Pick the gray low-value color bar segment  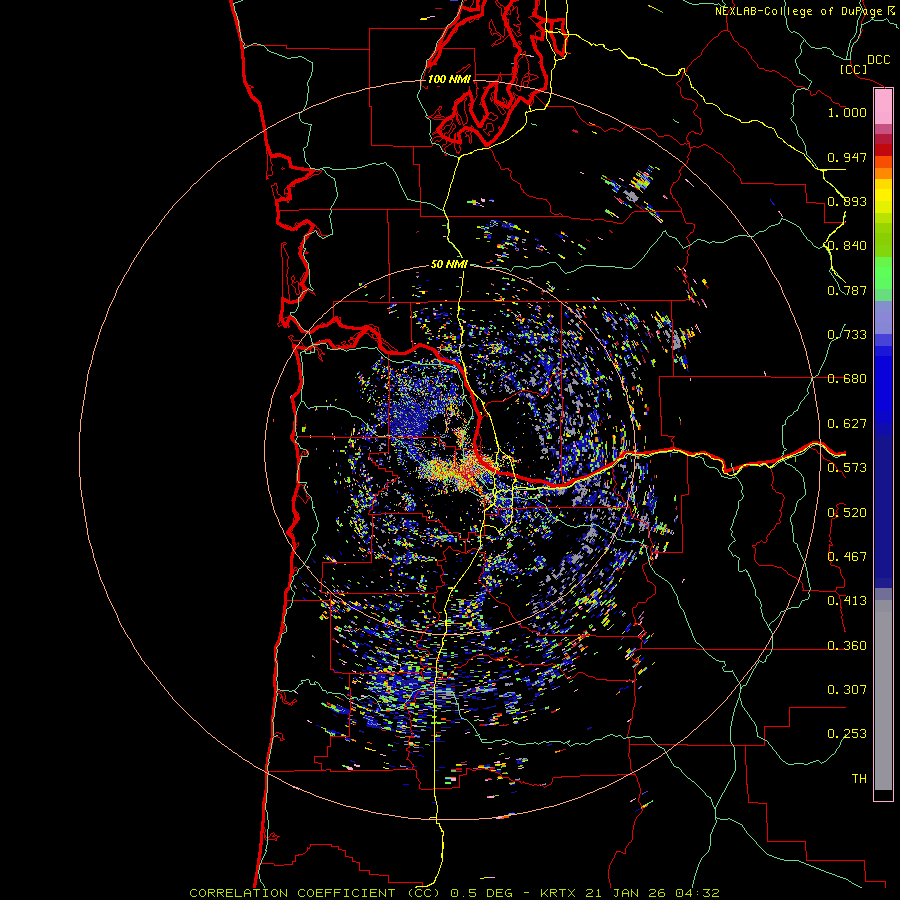pyautogui.click(x=883, y=695)
